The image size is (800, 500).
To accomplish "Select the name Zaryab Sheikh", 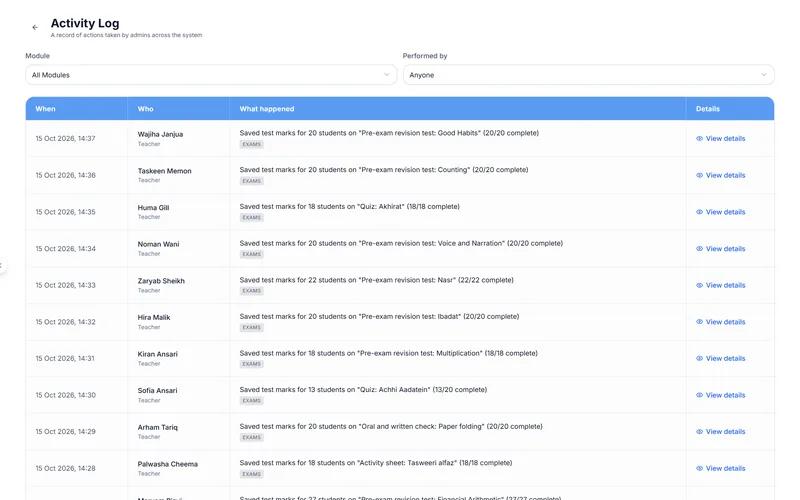I will (x=161, y=281).
